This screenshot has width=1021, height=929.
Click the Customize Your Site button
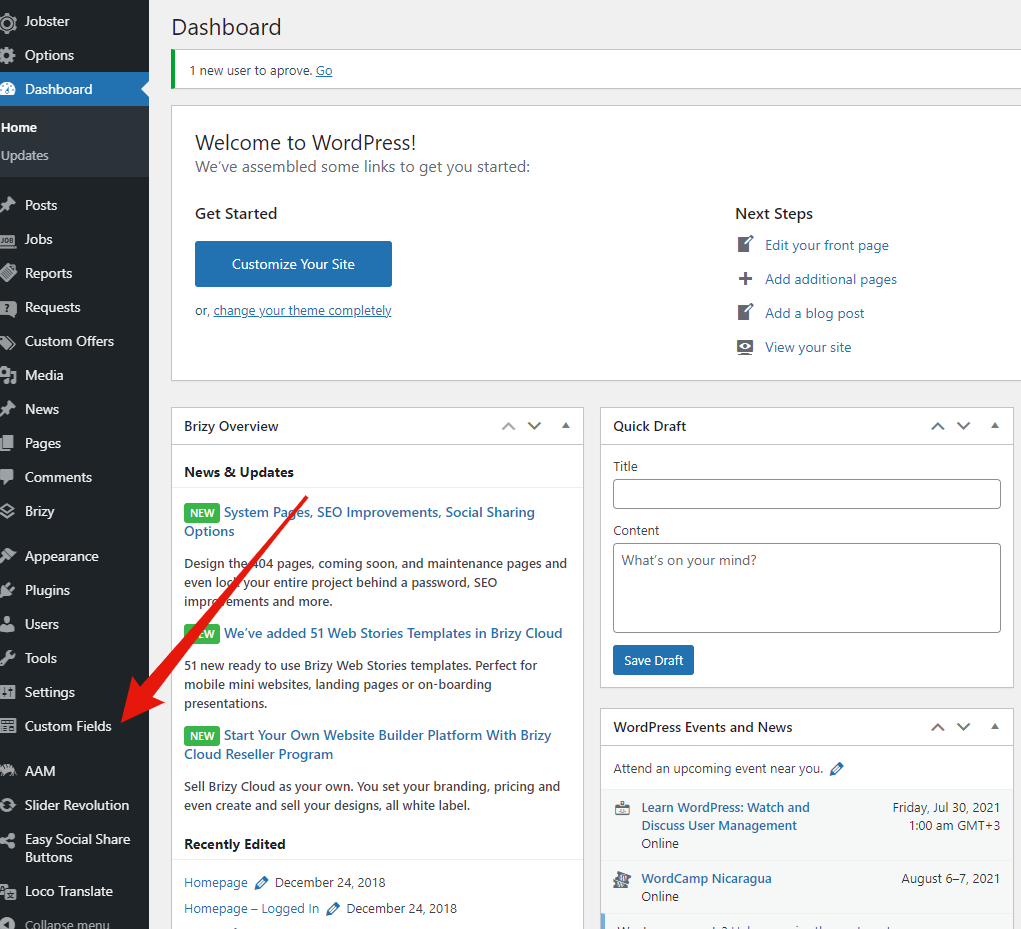coord(293,264)
